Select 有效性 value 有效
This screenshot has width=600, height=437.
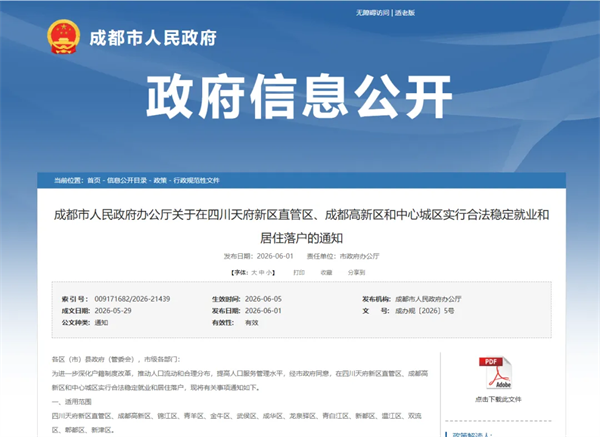pyautogui.click(x=252, y=323)
